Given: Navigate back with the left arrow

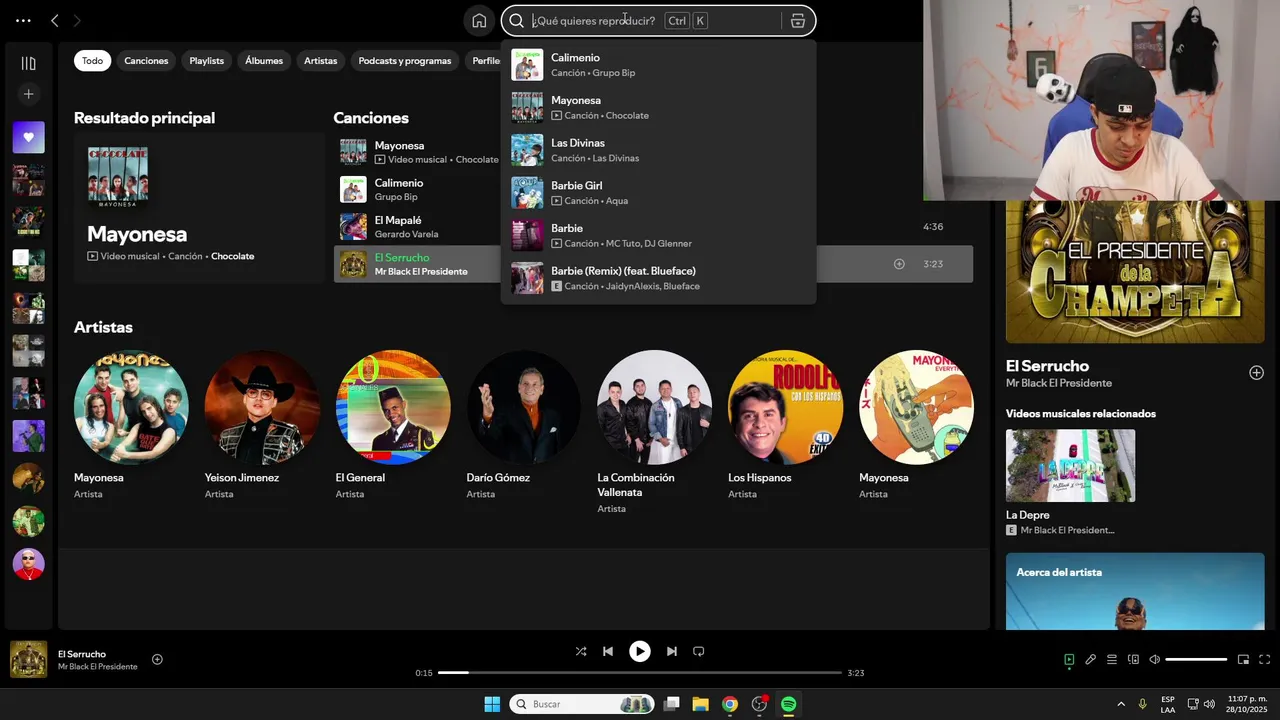Looking at the screenshot, I should click(x=55, y=20).
